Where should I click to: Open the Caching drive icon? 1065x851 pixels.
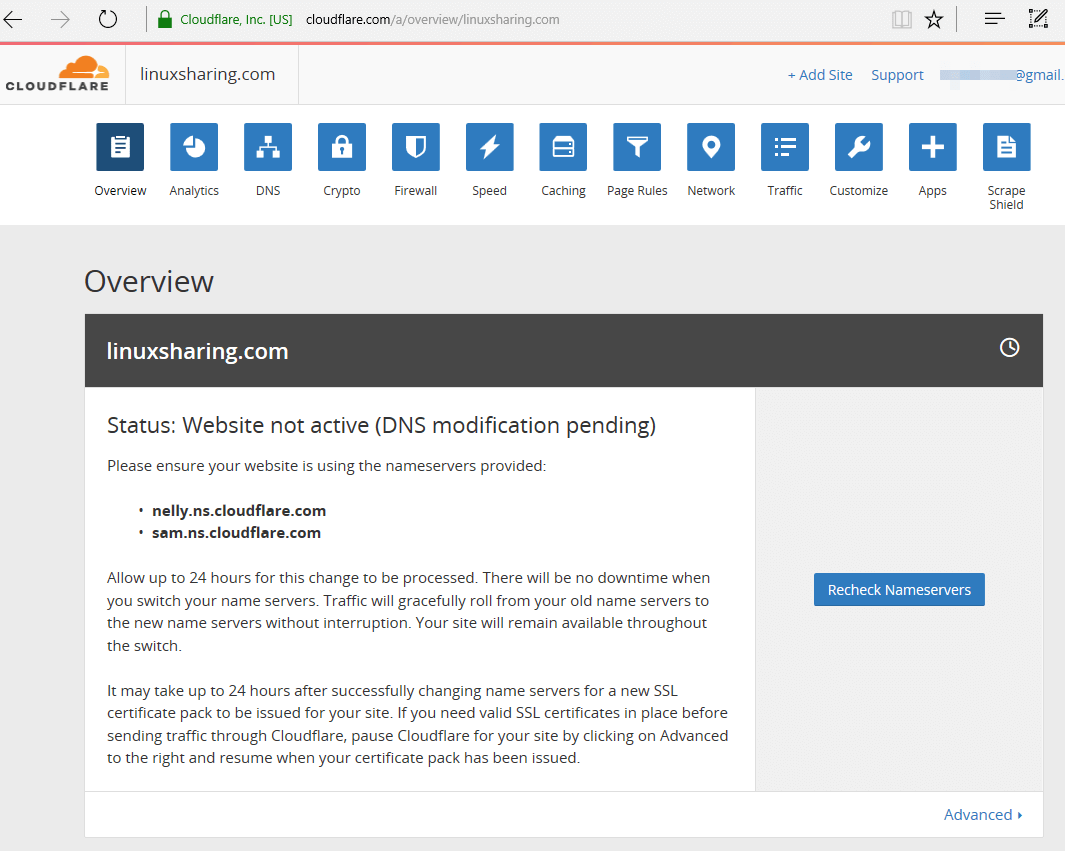[563, 148]
